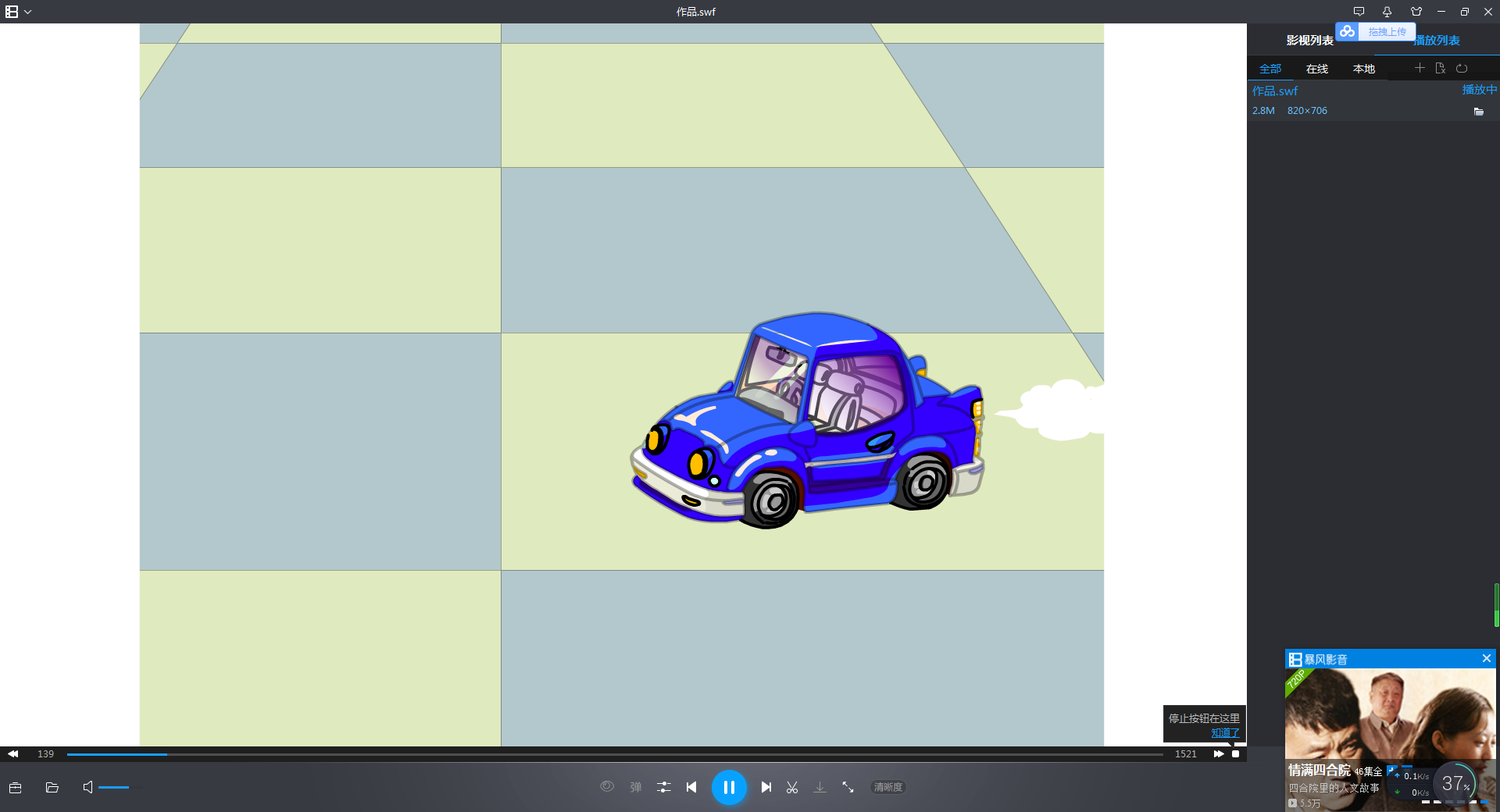This screenshot has height=812, width=1500.
Task: Click the playback progress bar
Action: pos(615,754)
